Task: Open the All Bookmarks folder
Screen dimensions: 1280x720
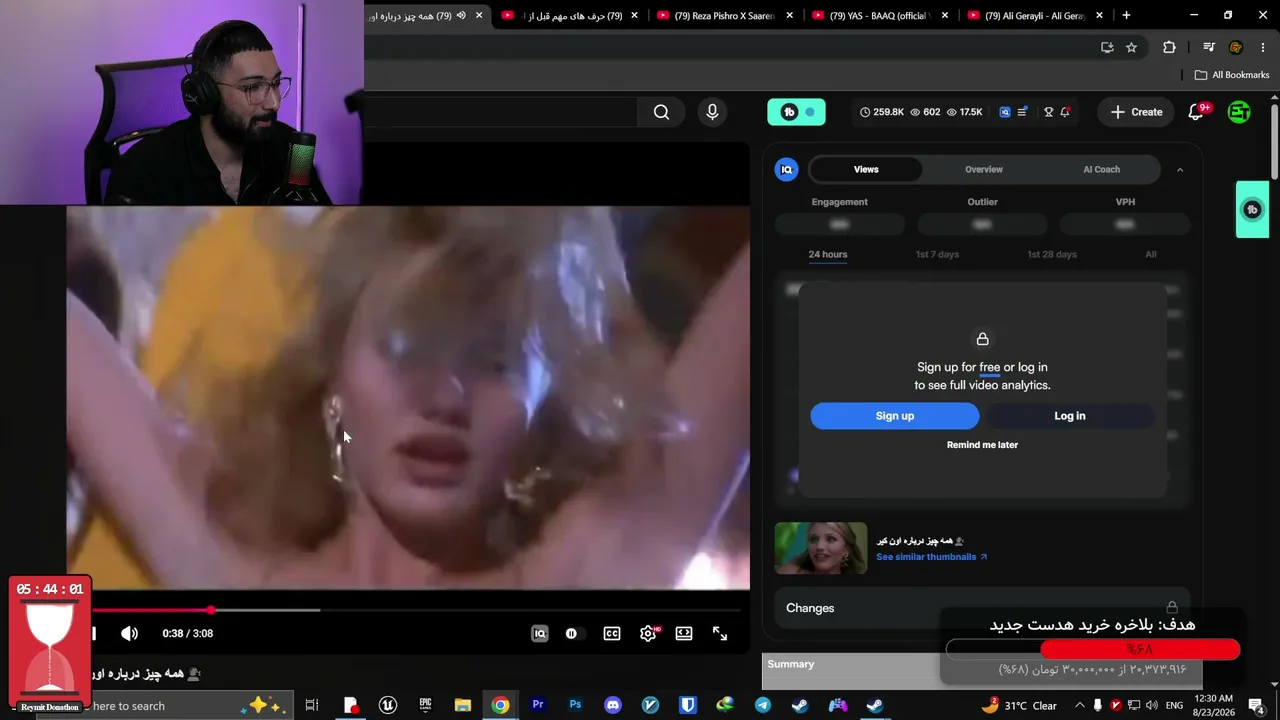Action: pyautogui.click(x=1232, y=75)
